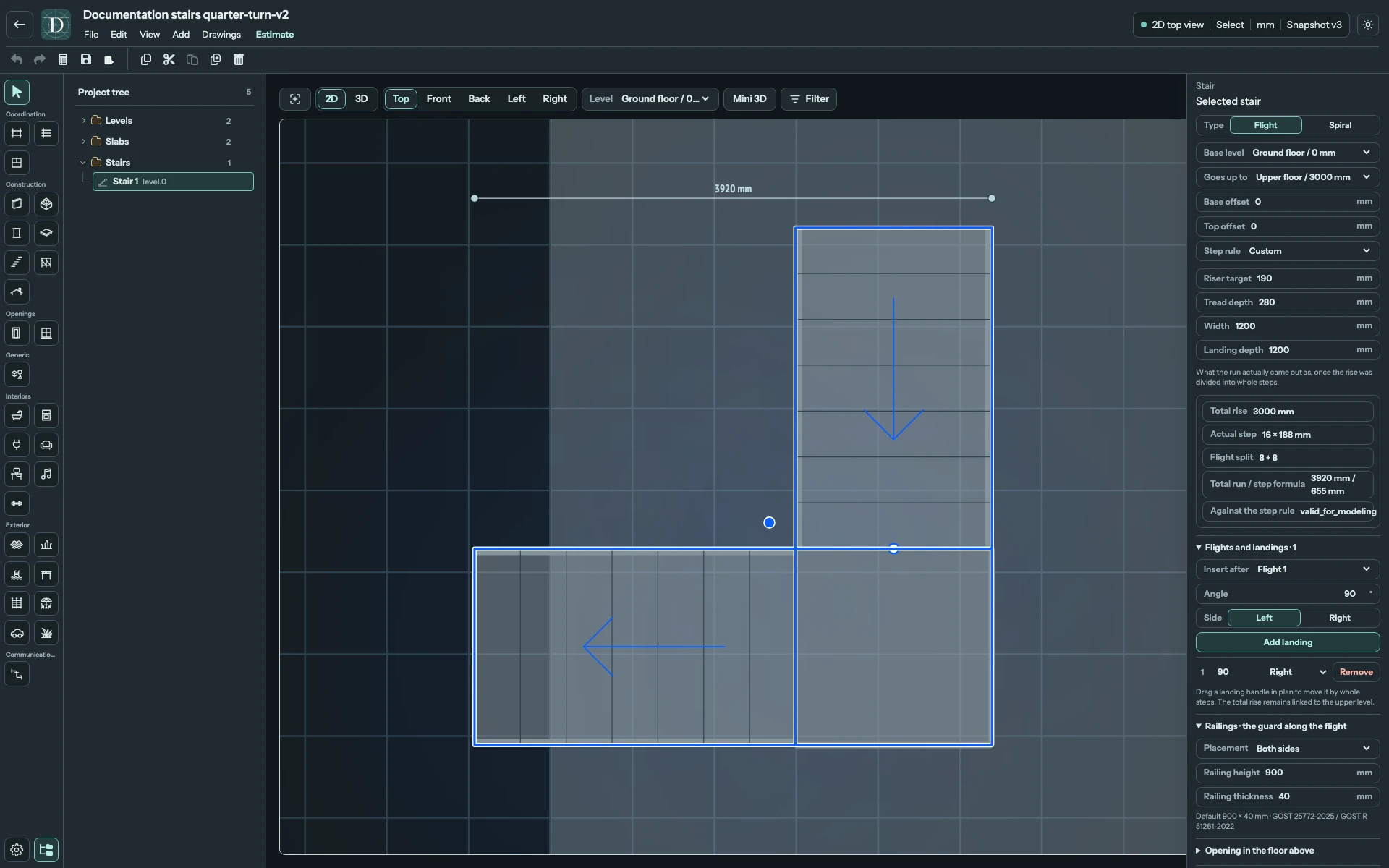This screenshot has height=868, width=1389.
Task: Select the kitchen stove tool
Action: (x=46, y=416)
